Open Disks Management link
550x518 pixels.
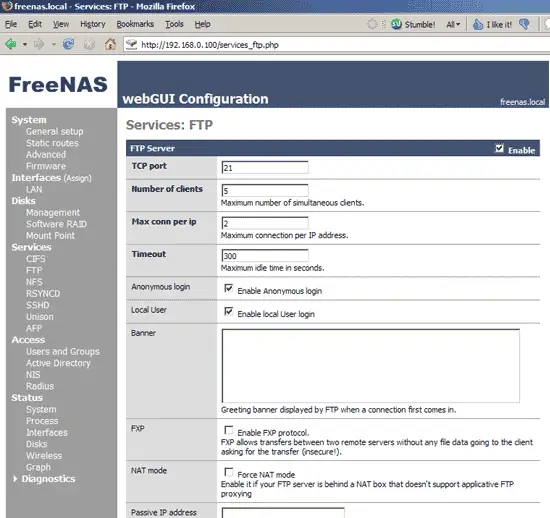coord(53,213)
